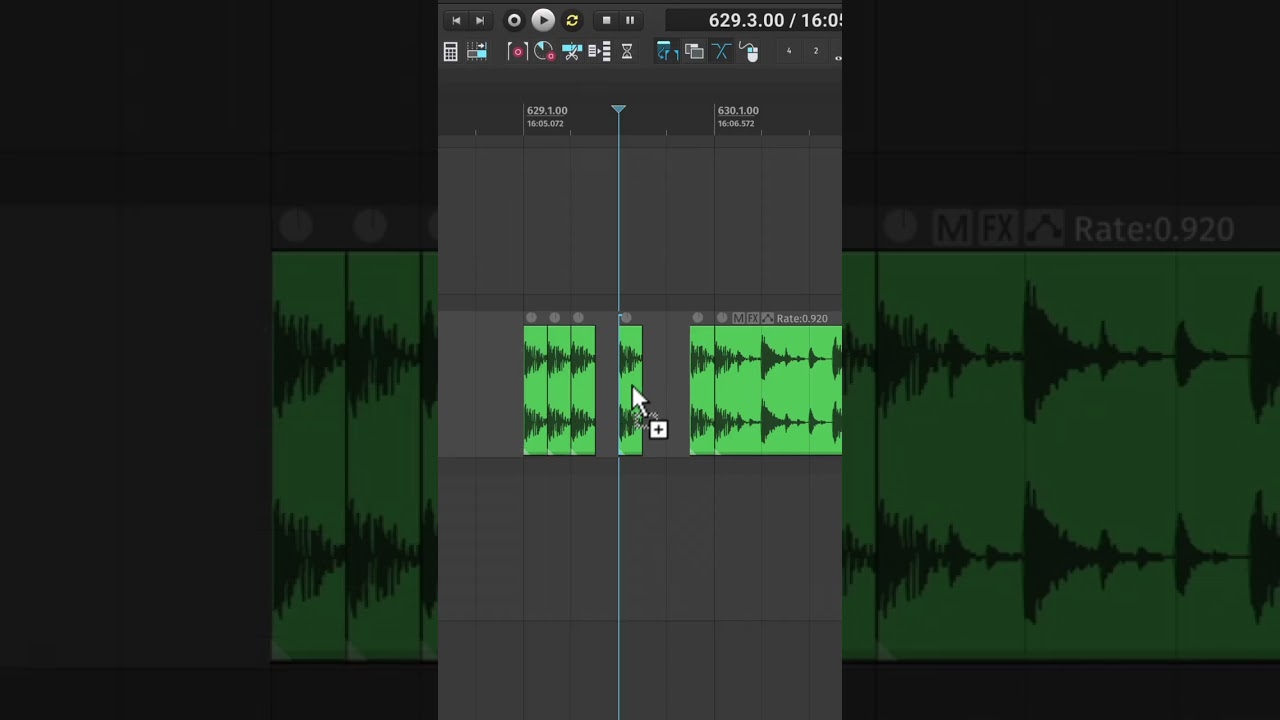
Task: Click the hourglass toolbar icon
Action: click(627, 52)
